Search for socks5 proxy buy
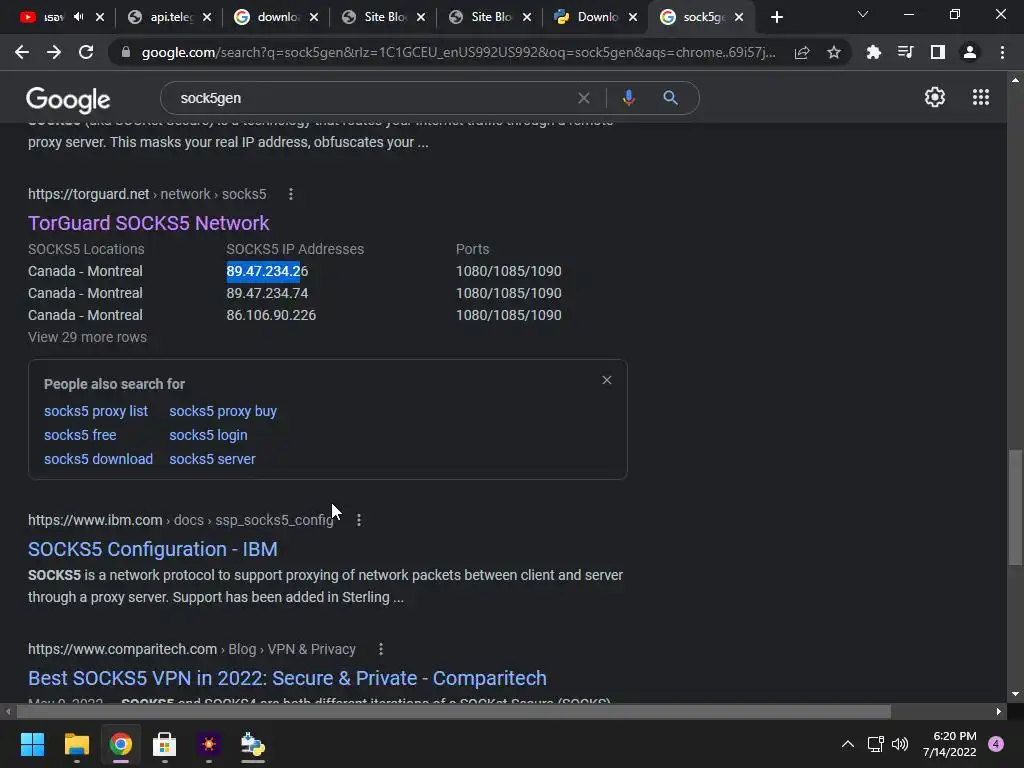 tap(223, 411)
